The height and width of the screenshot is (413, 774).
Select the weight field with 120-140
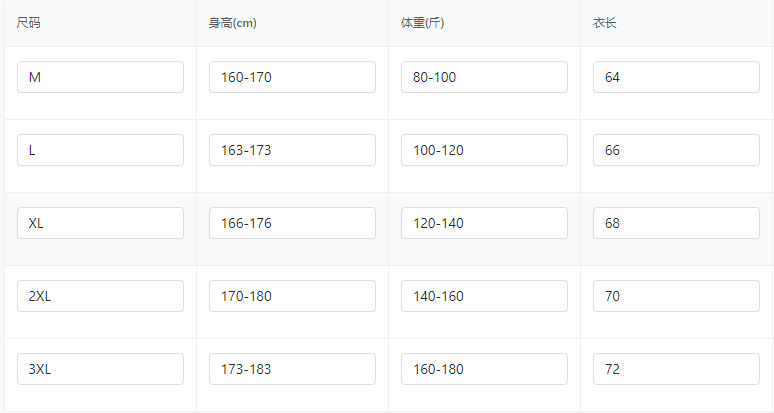tap(484, 223)
